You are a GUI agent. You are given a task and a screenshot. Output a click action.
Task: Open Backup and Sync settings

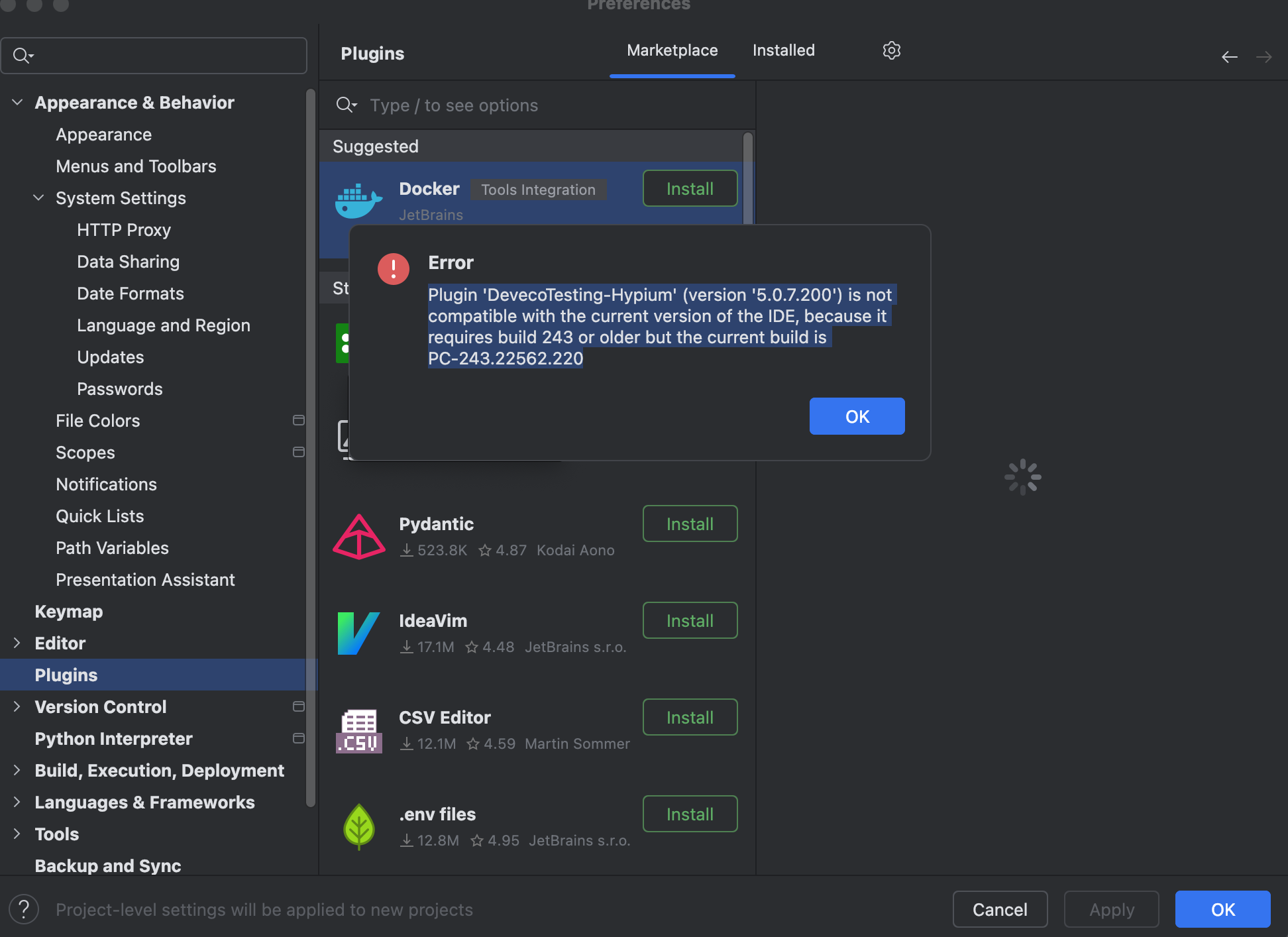107,865
